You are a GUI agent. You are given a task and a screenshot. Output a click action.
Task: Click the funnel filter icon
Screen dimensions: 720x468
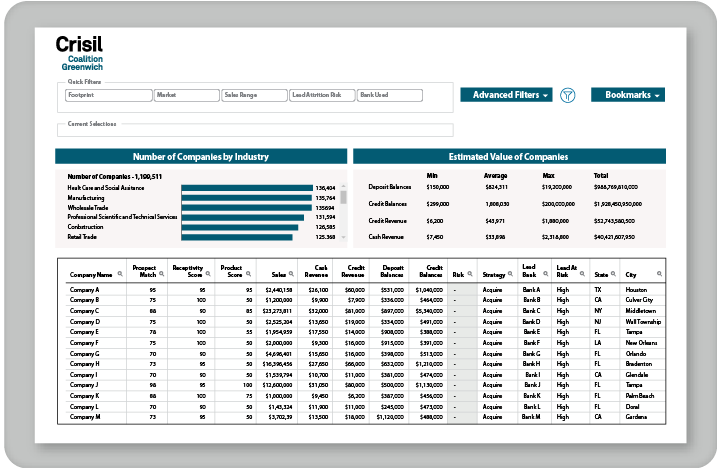[x=568, y=96]
